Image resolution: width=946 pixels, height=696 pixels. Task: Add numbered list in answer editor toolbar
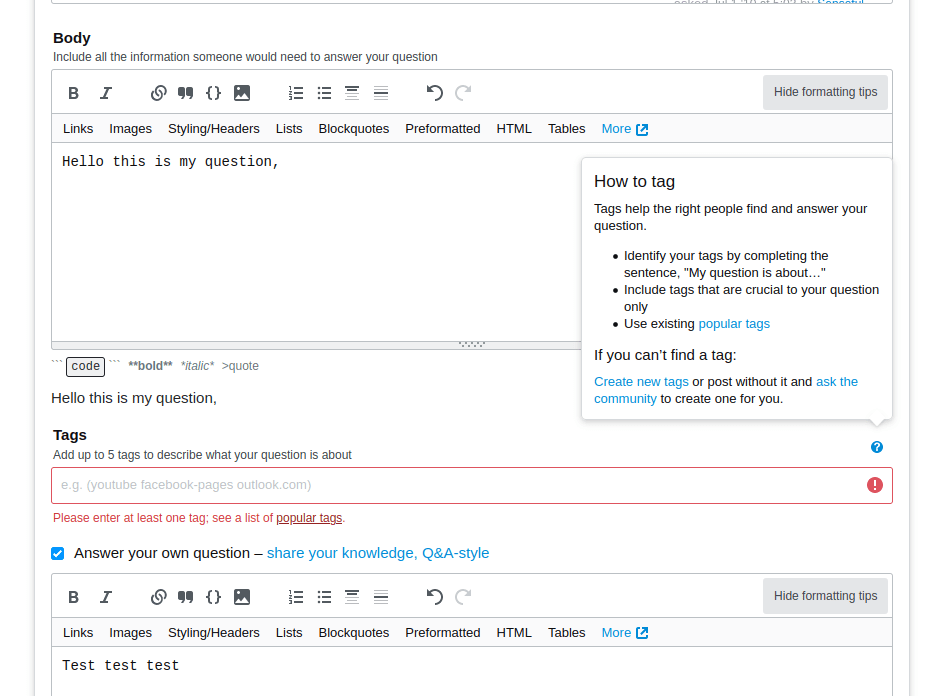coord(296,597)
